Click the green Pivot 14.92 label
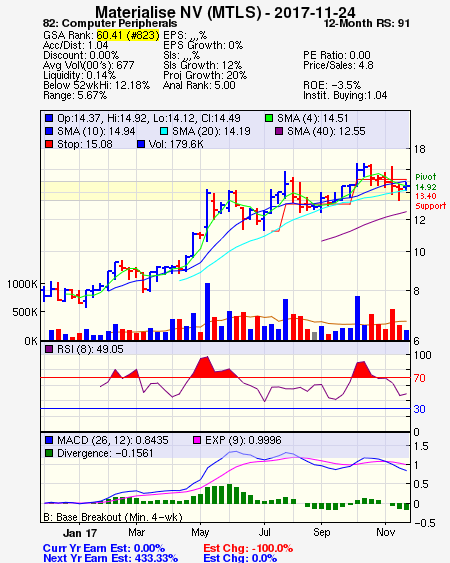This screenshot has width=450, height=563. [x=426, y=182]
